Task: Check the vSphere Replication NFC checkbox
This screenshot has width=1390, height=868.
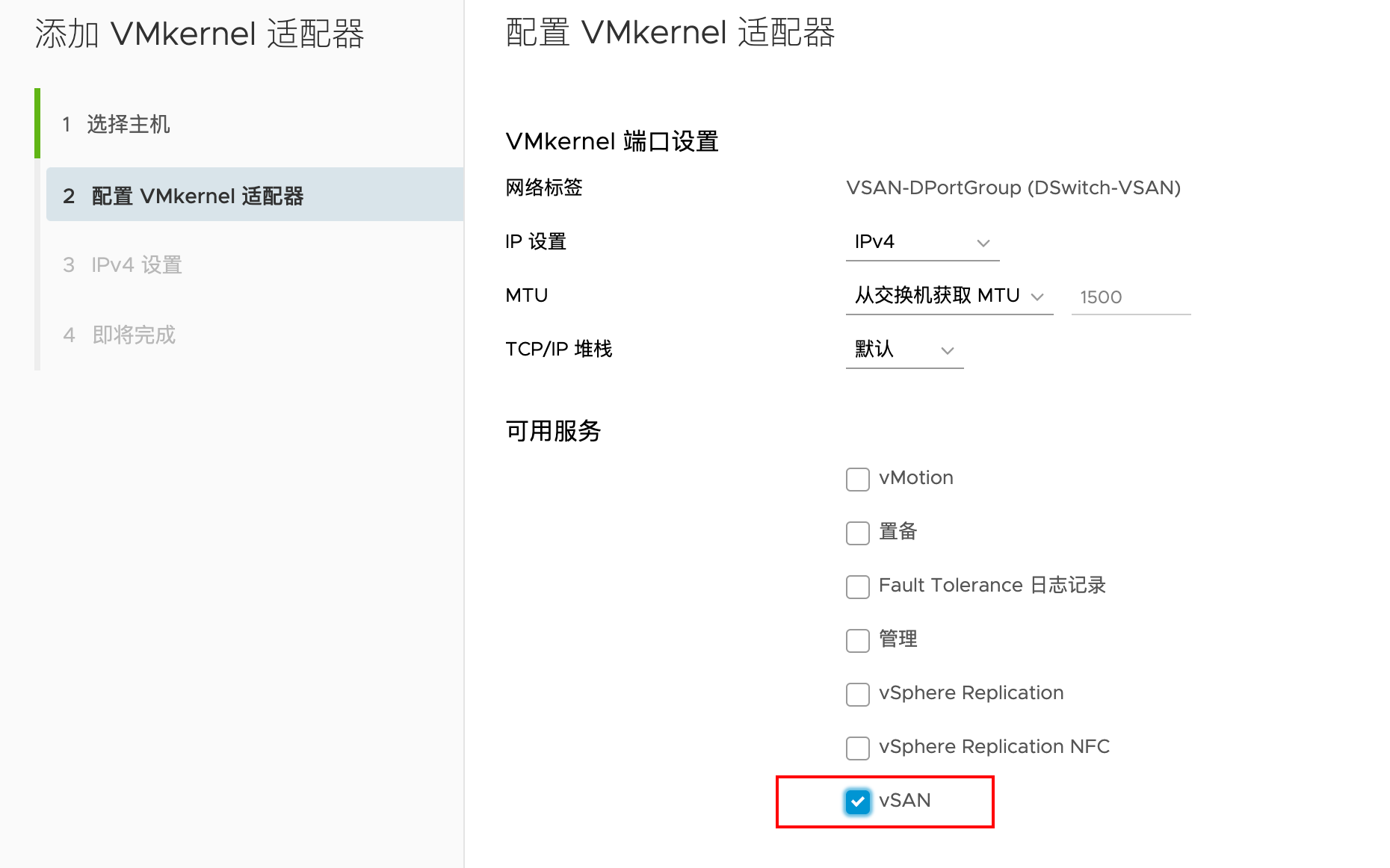Action: (x=857, y=748)
